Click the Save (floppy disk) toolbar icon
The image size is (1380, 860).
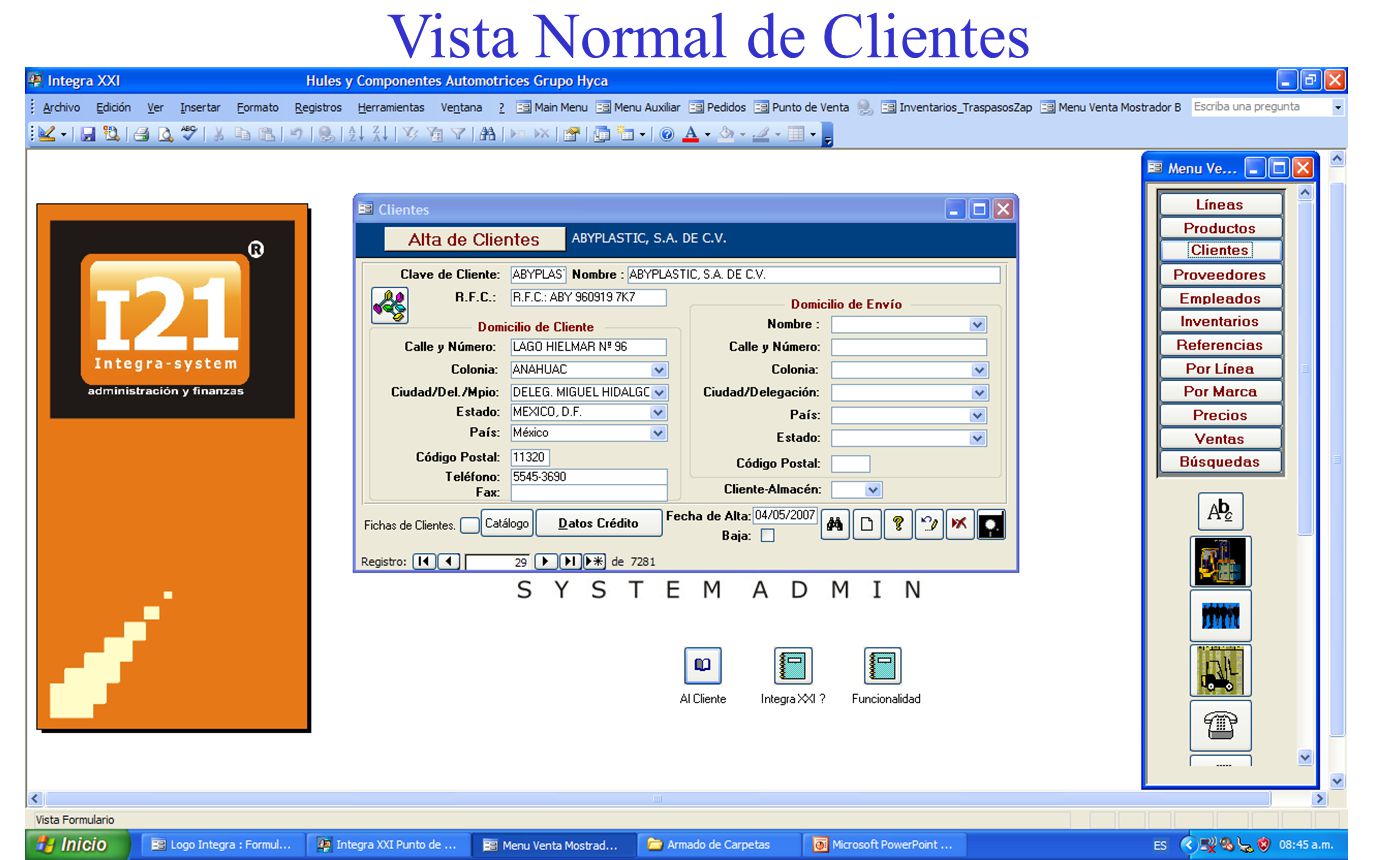(x=88, y=133)
